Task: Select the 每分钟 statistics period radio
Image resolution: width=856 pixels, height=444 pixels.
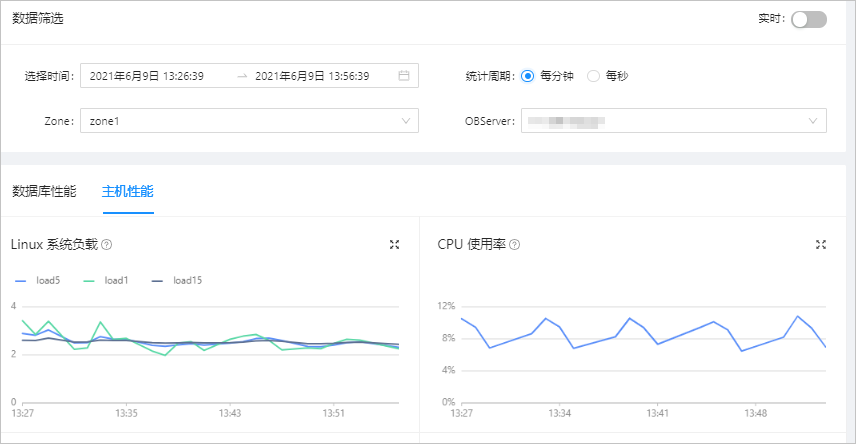Action: (527, 76)
